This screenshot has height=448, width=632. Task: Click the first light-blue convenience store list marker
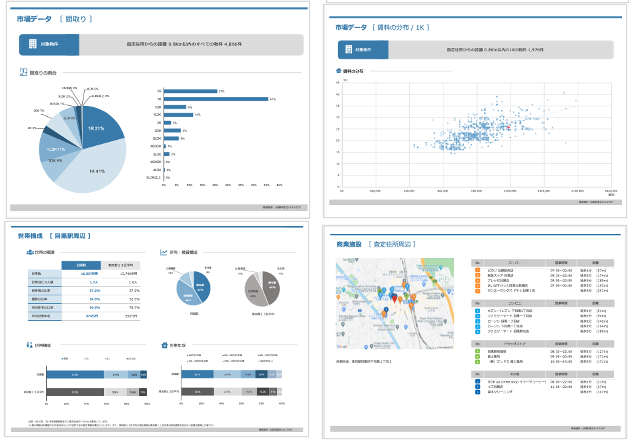point(478,312)
